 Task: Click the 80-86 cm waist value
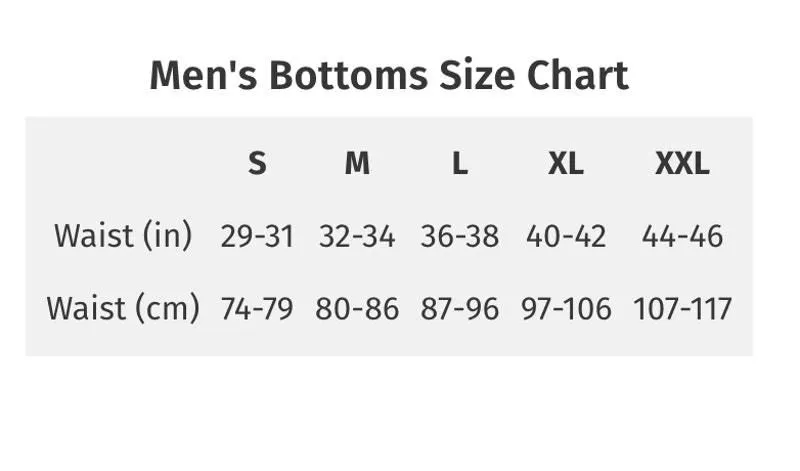[357, 309]
